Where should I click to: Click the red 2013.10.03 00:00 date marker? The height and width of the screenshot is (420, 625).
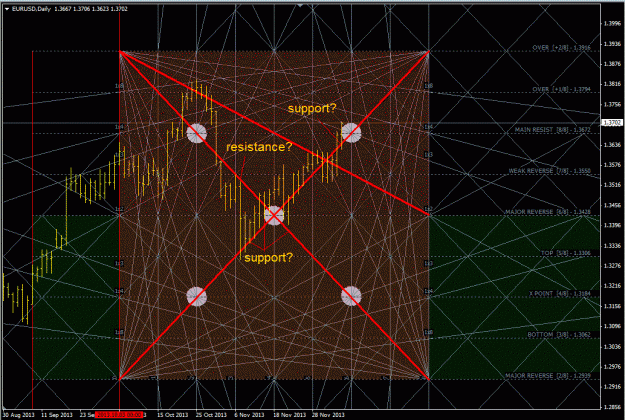119,415
